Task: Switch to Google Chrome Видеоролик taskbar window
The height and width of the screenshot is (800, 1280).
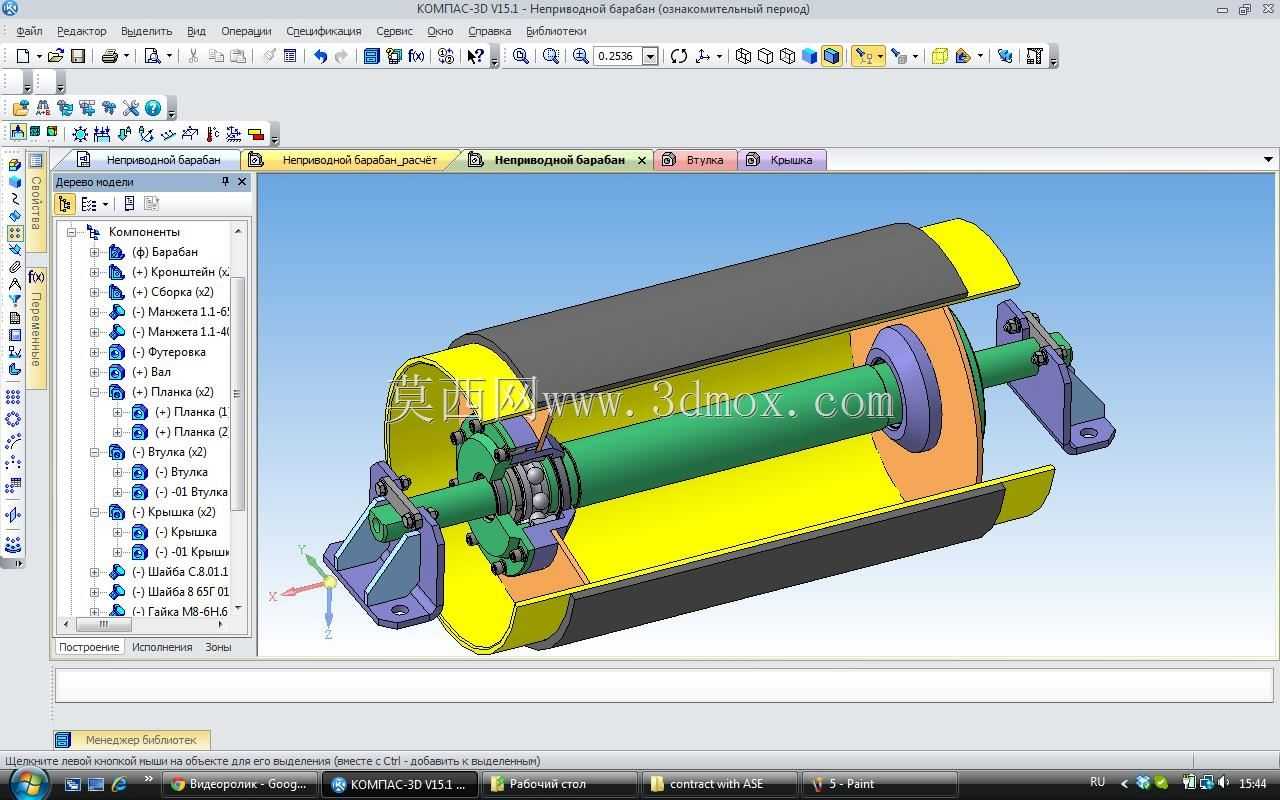Action: (x=240, y=784)
